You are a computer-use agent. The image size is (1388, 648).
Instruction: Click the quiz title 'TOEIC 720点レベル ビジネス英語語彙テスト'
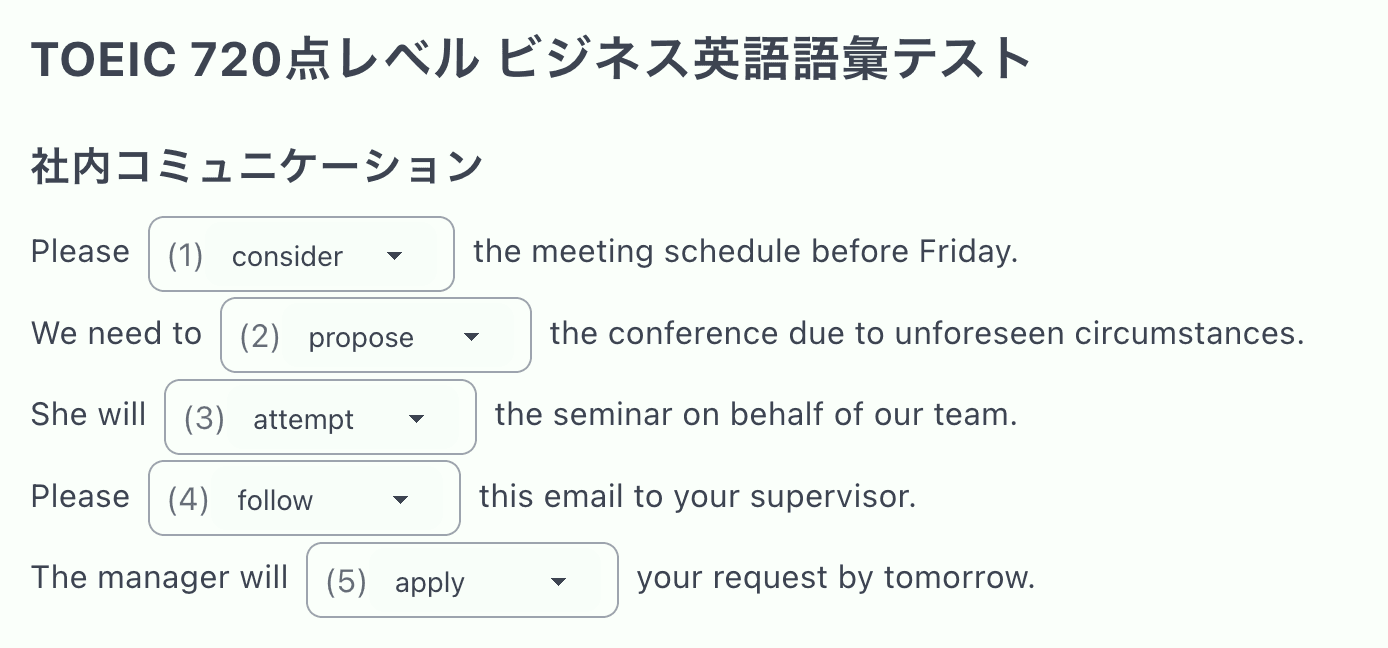click(530, 58)
